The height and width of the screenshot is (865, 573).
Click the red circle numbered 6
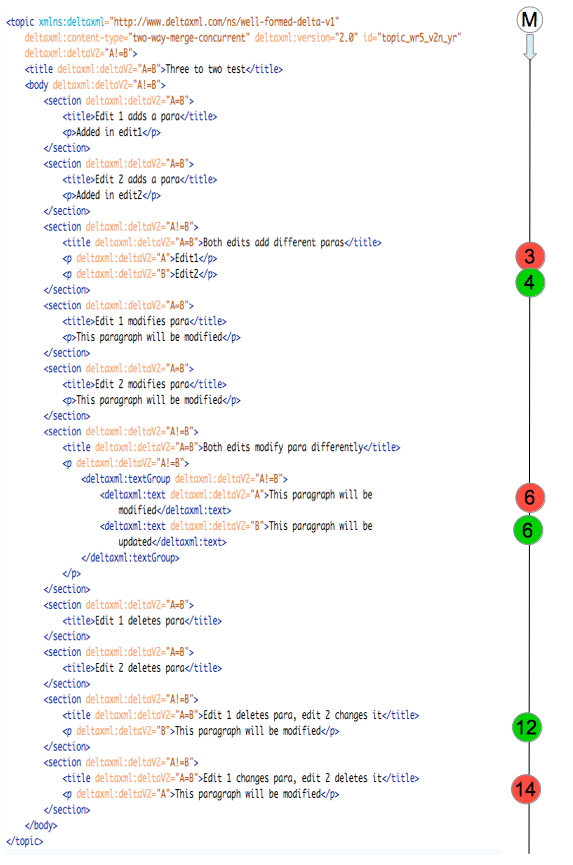pos(529,497)
